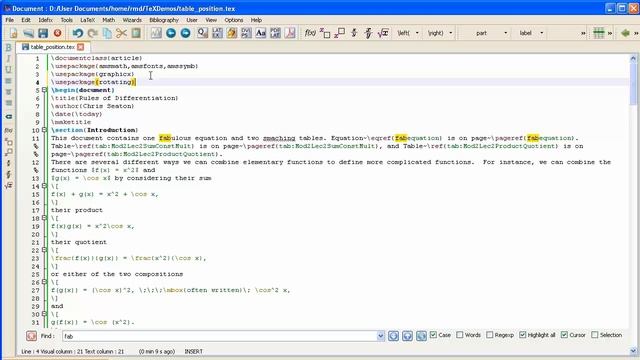The height and width of the screenshot is (360, 640).
Task: Select the table_position.tex tab
Action: [x=53, y=47]
